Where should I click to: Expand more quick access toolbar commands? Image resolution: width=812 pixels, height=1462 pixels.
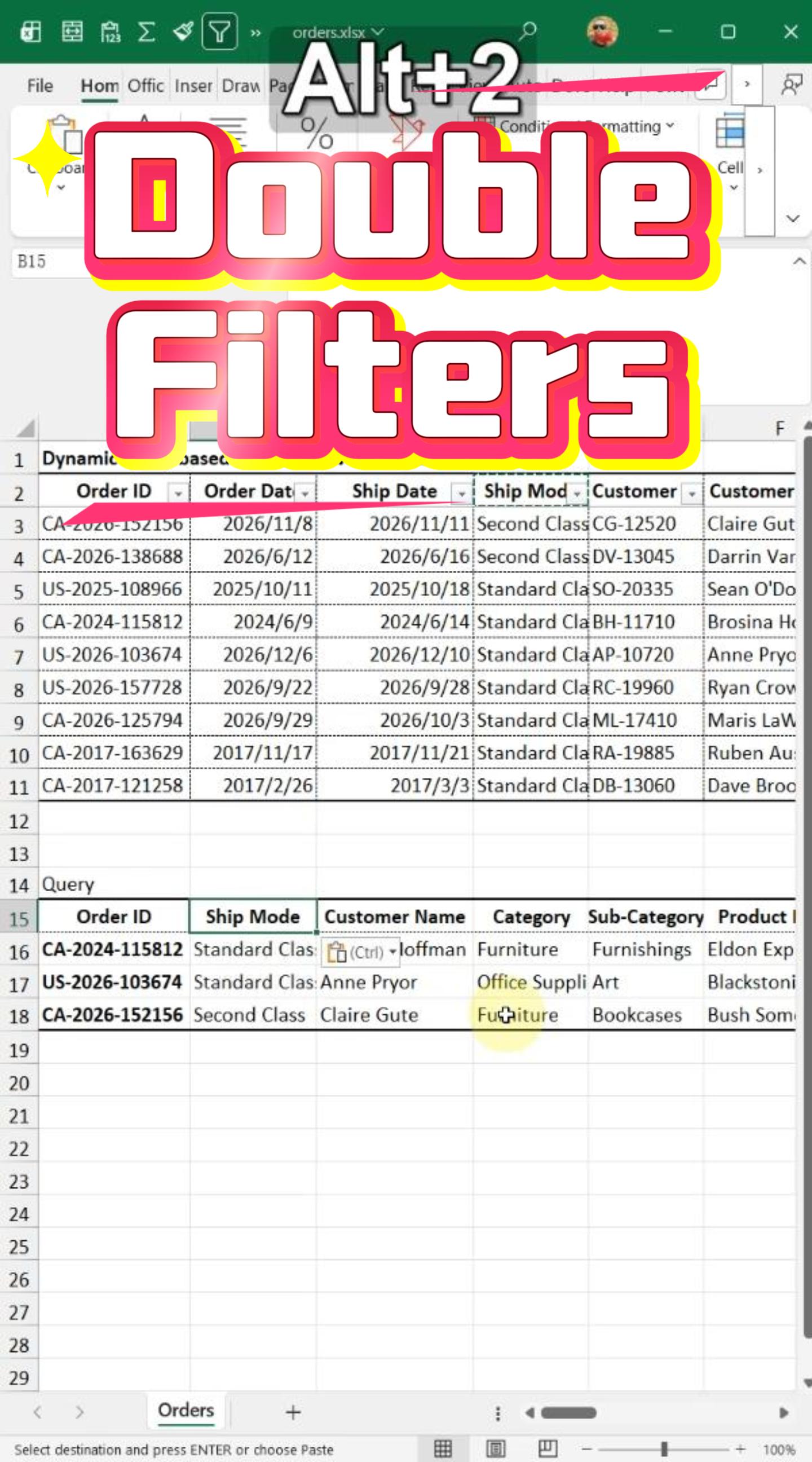coord(256,33)
